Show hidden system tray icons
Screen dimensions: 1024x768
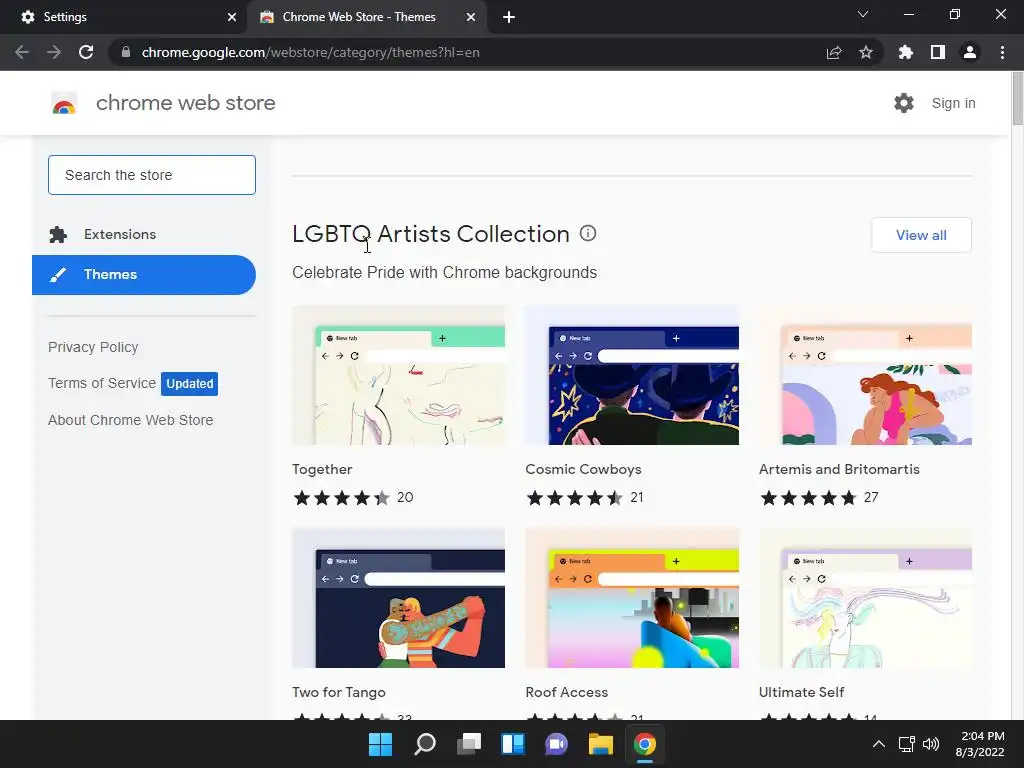[x=879, y=744]
